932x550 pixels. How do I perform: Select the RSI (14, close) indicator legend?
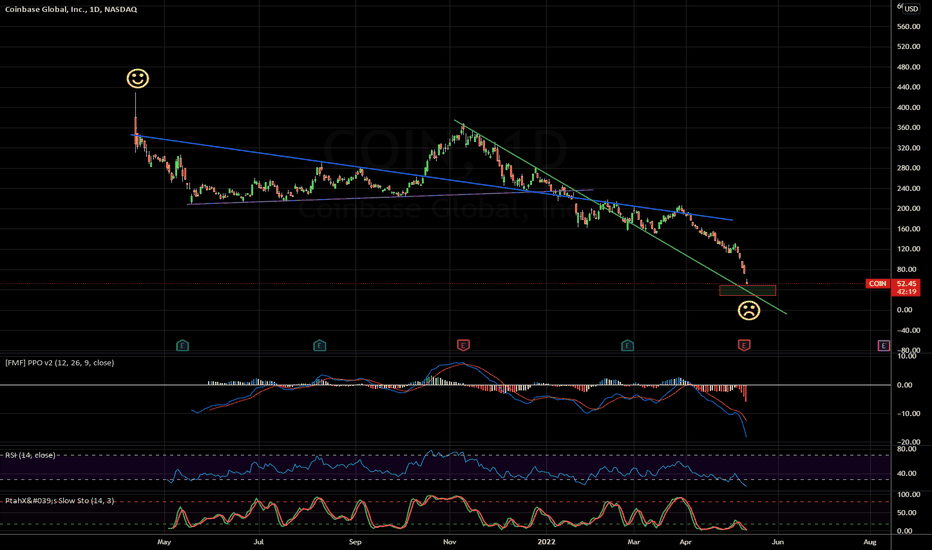[30, 455]
